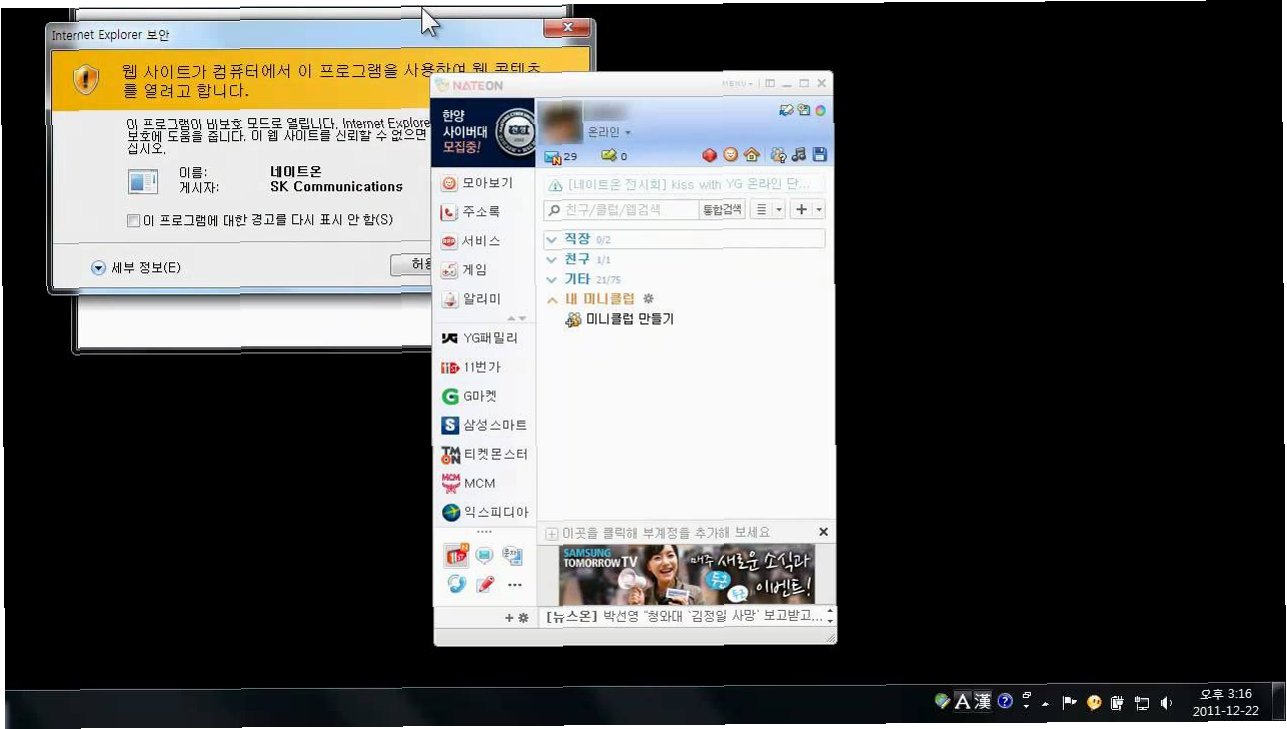Click the blue floppy disk icon

(x=820, y=155)
